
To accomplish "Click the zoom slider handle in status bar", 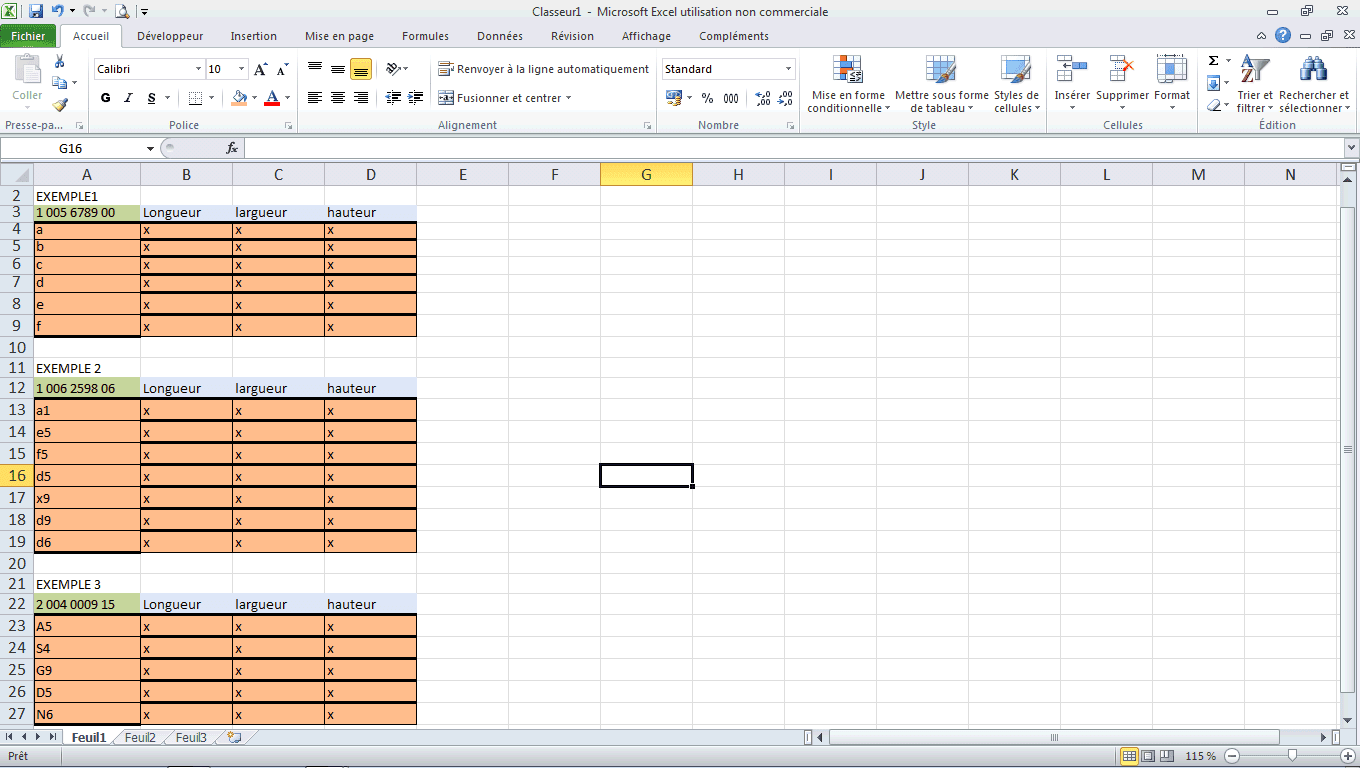I will click(1293, 756).
